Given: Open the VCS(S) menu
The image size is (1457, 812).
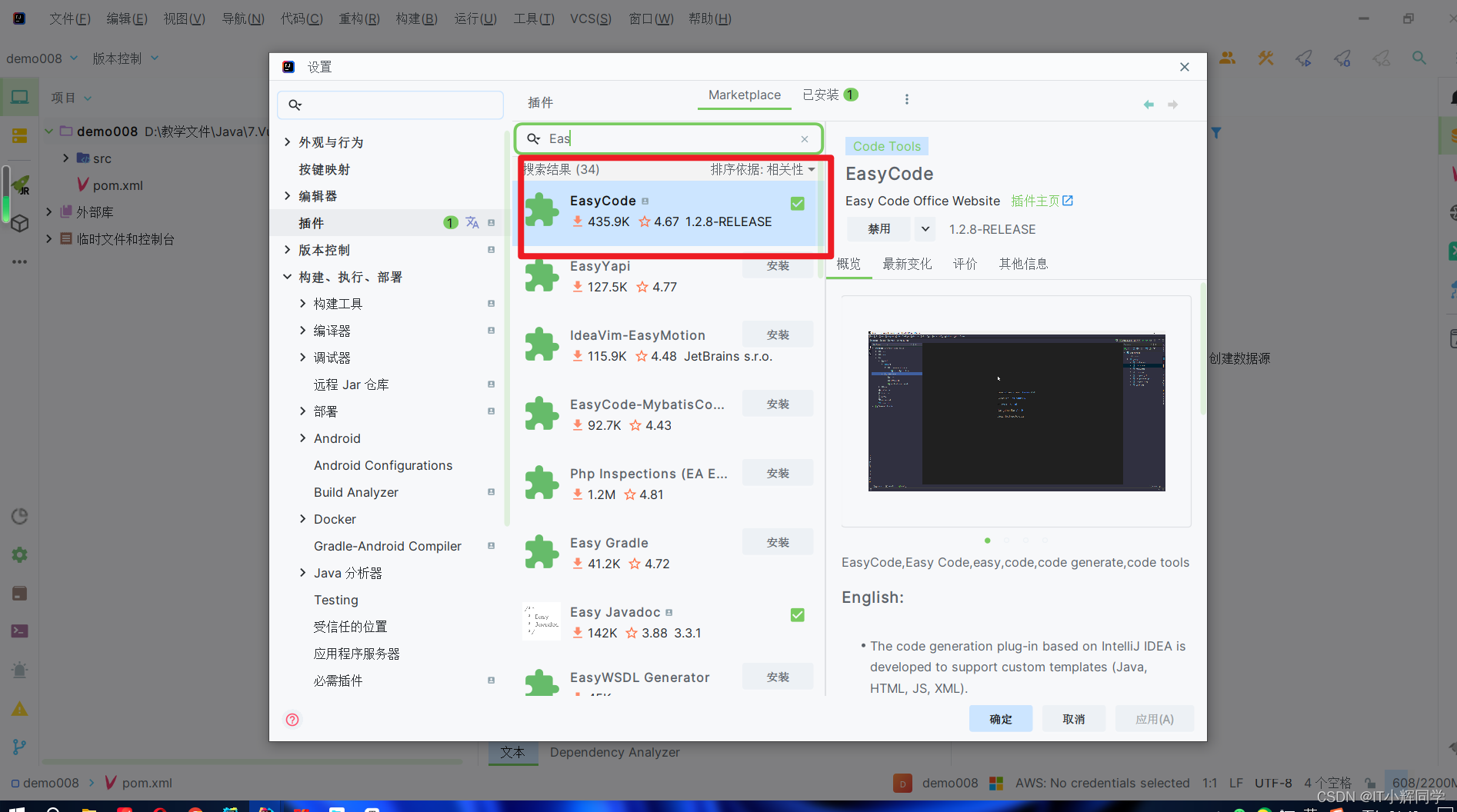Looking at the screenshot, I should click(x=590, y=18).
